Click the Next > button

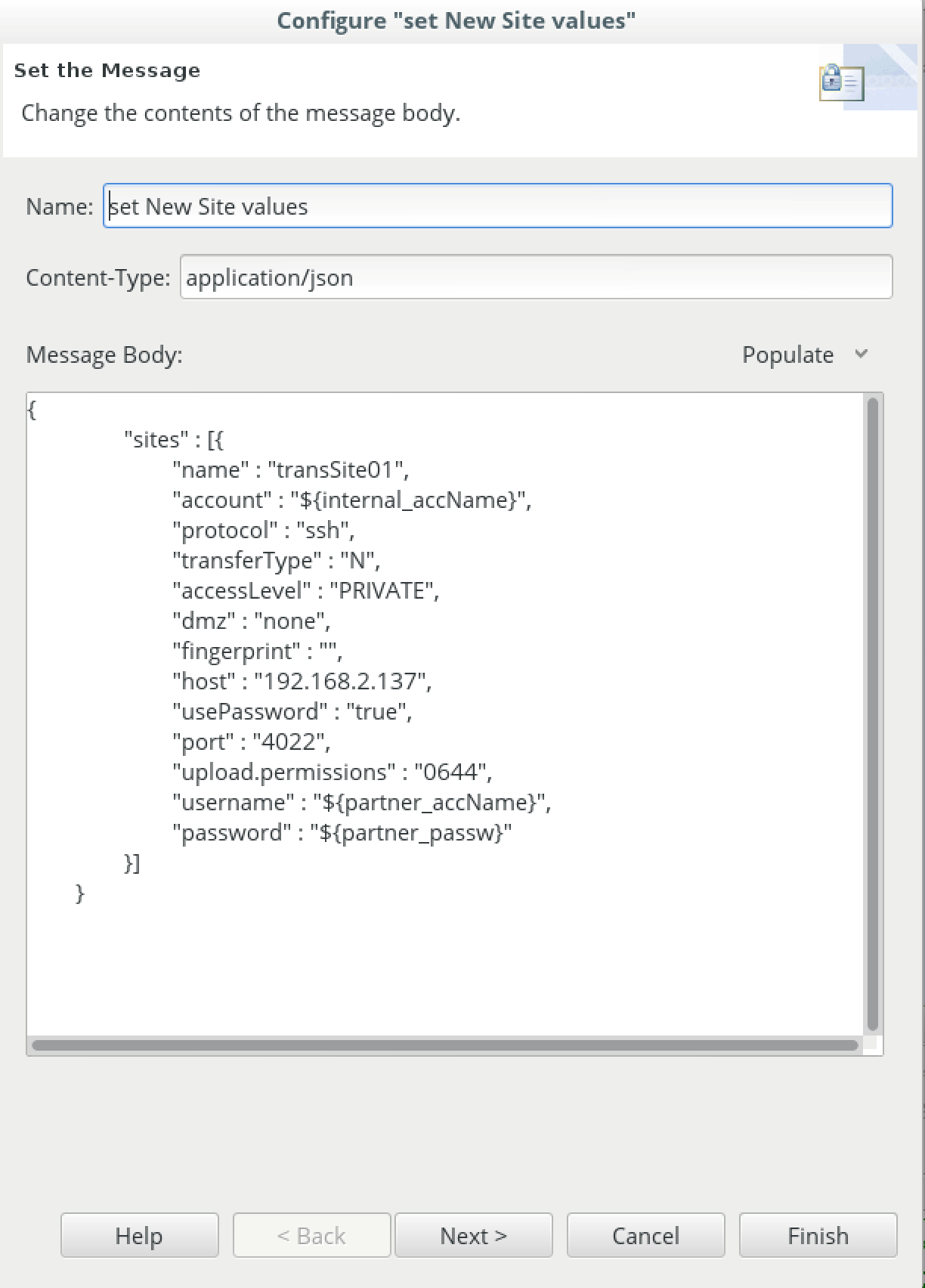tap(473, 1235)
